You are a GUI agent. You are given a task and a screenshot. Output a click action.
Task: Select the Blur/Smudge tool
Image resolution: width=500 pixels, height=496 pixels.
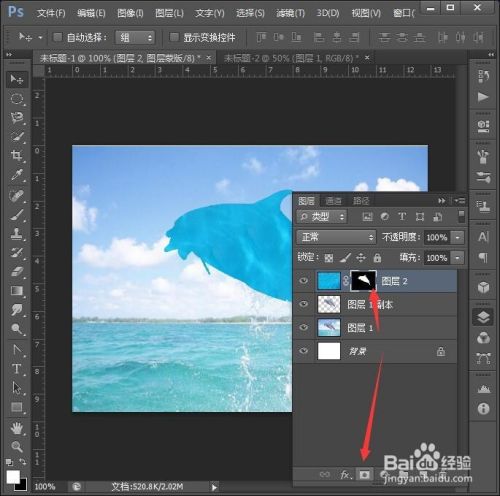[x=16, y=310]
